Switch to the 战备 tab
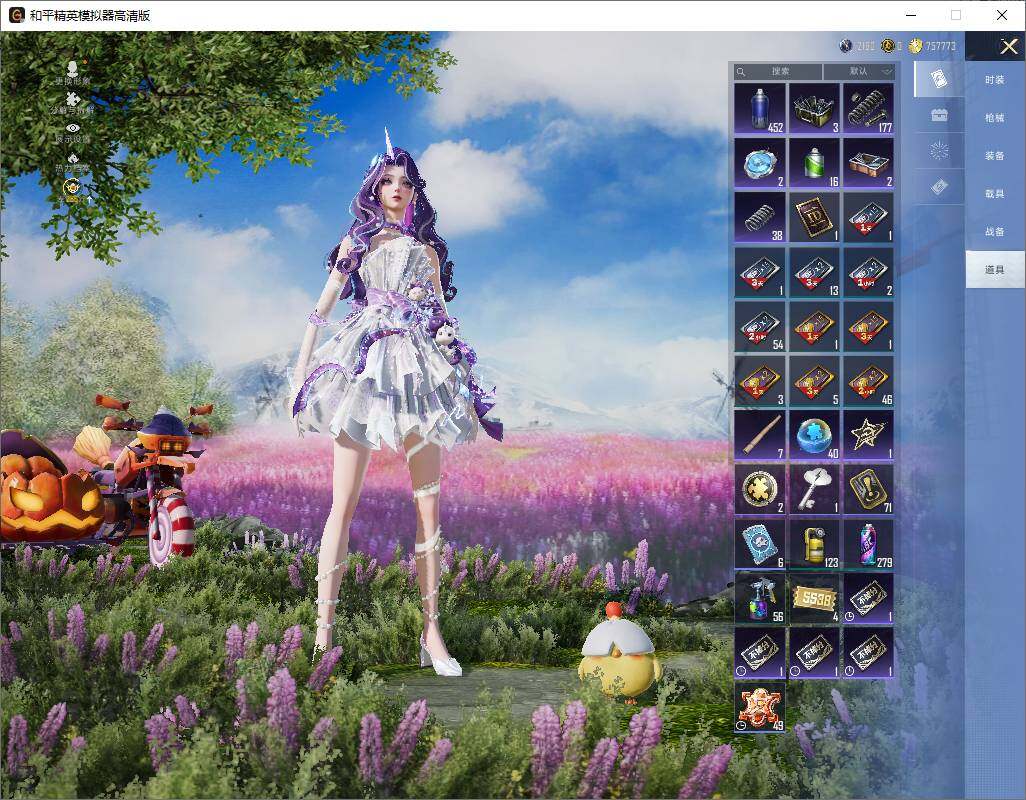 point(995,232)
